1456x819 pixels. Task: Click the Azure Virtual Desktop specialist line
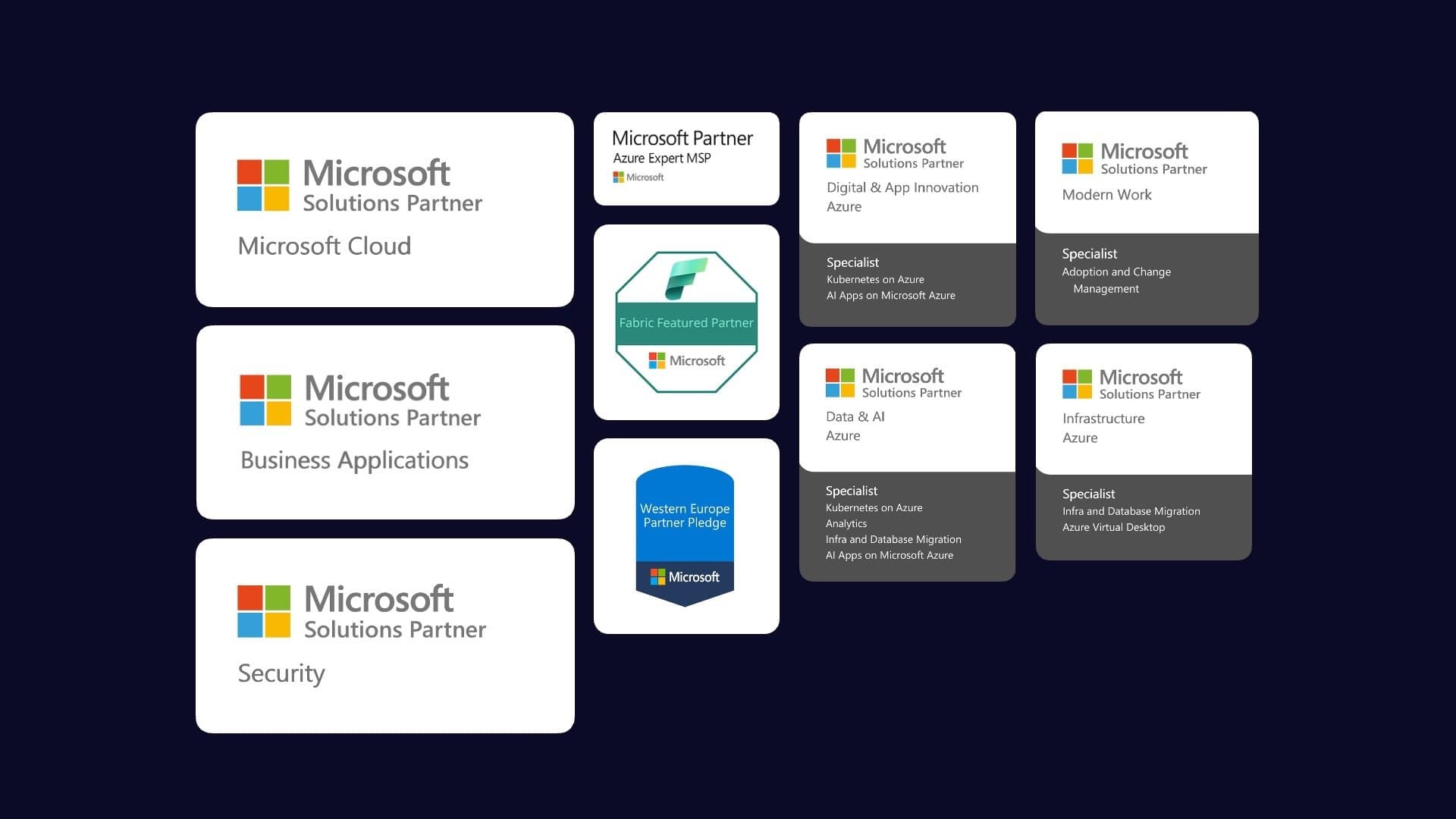(x=1113, y=527)
